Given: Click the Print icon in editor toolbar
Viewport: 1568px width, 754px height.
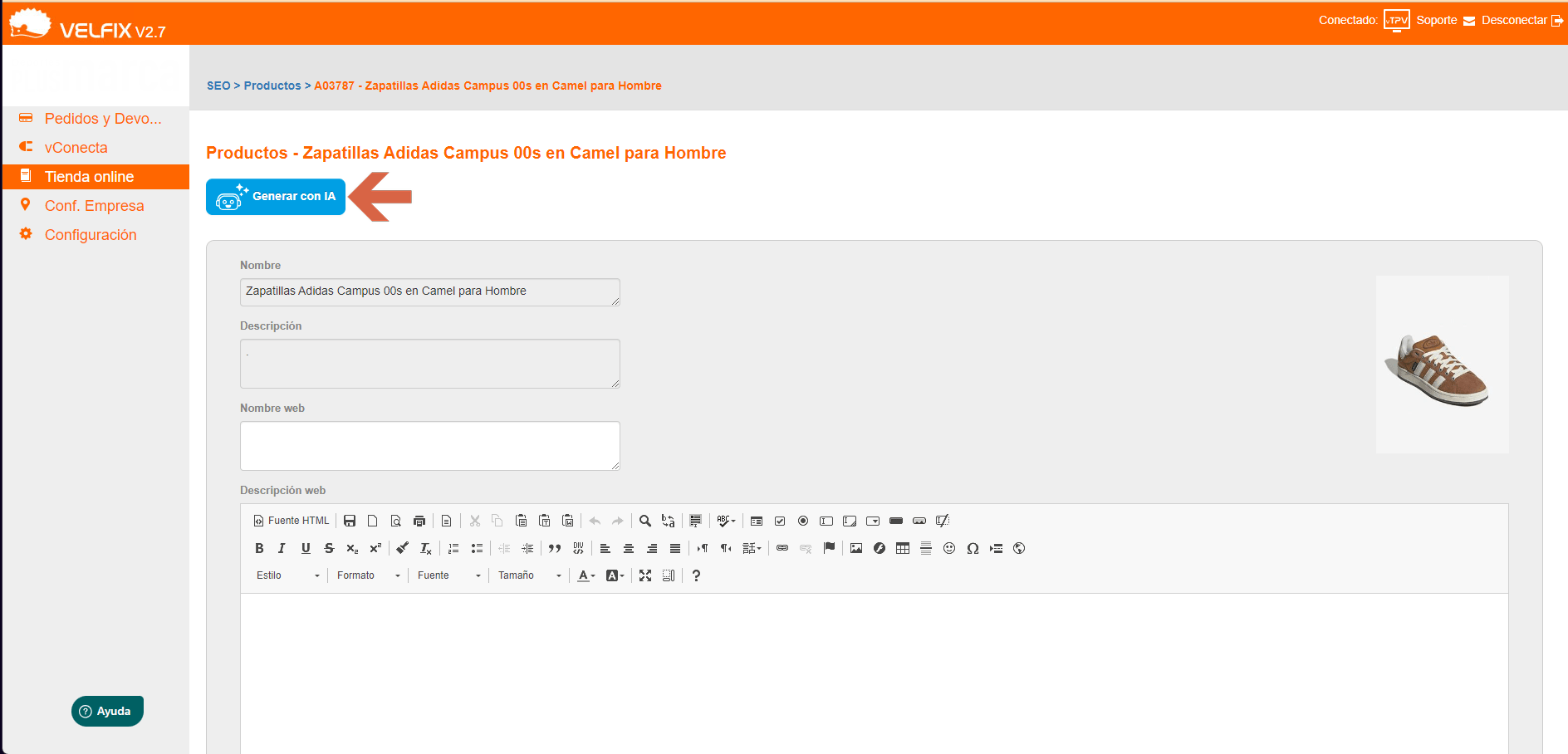Looking at the screenshot, I should tap(419, 521).
